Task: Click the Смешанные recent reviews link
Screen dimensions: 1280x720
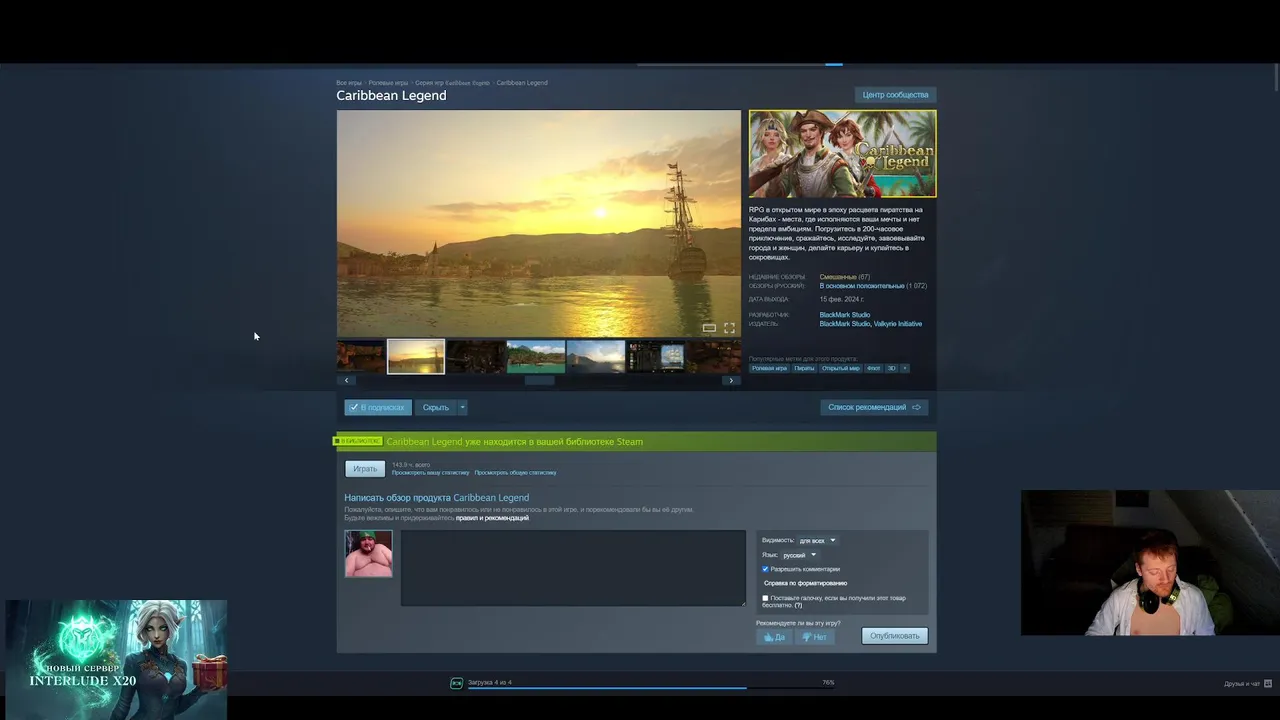Action: pos(838,277)
